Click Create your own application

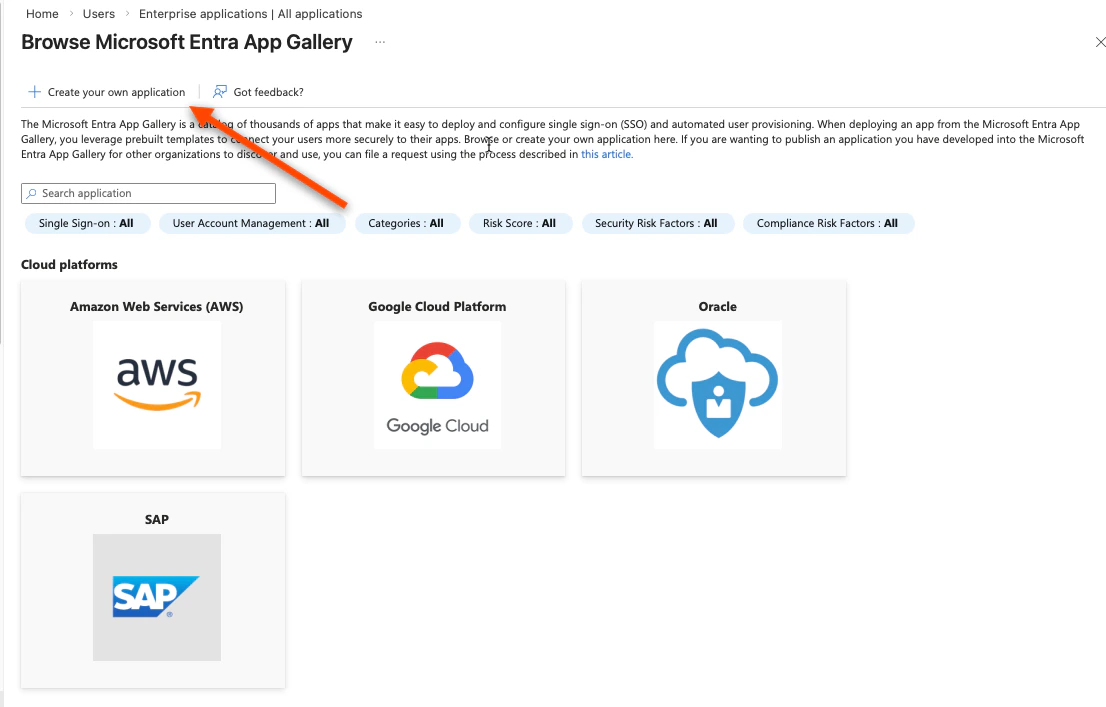pyautogui.click(x=107, y=92)
